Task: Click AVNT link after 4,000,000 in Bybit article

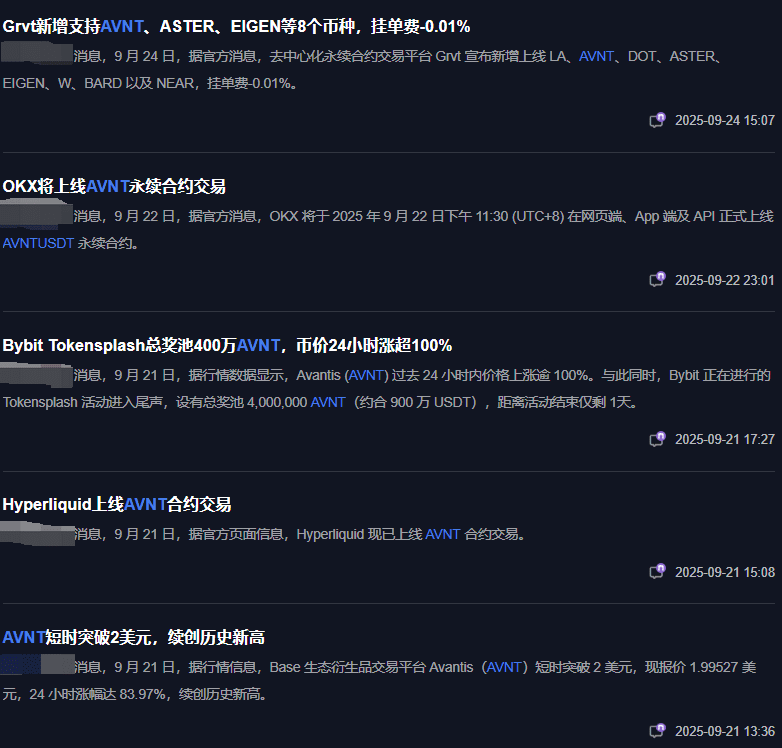Action: pyautogui.click(x=328, y=402)
